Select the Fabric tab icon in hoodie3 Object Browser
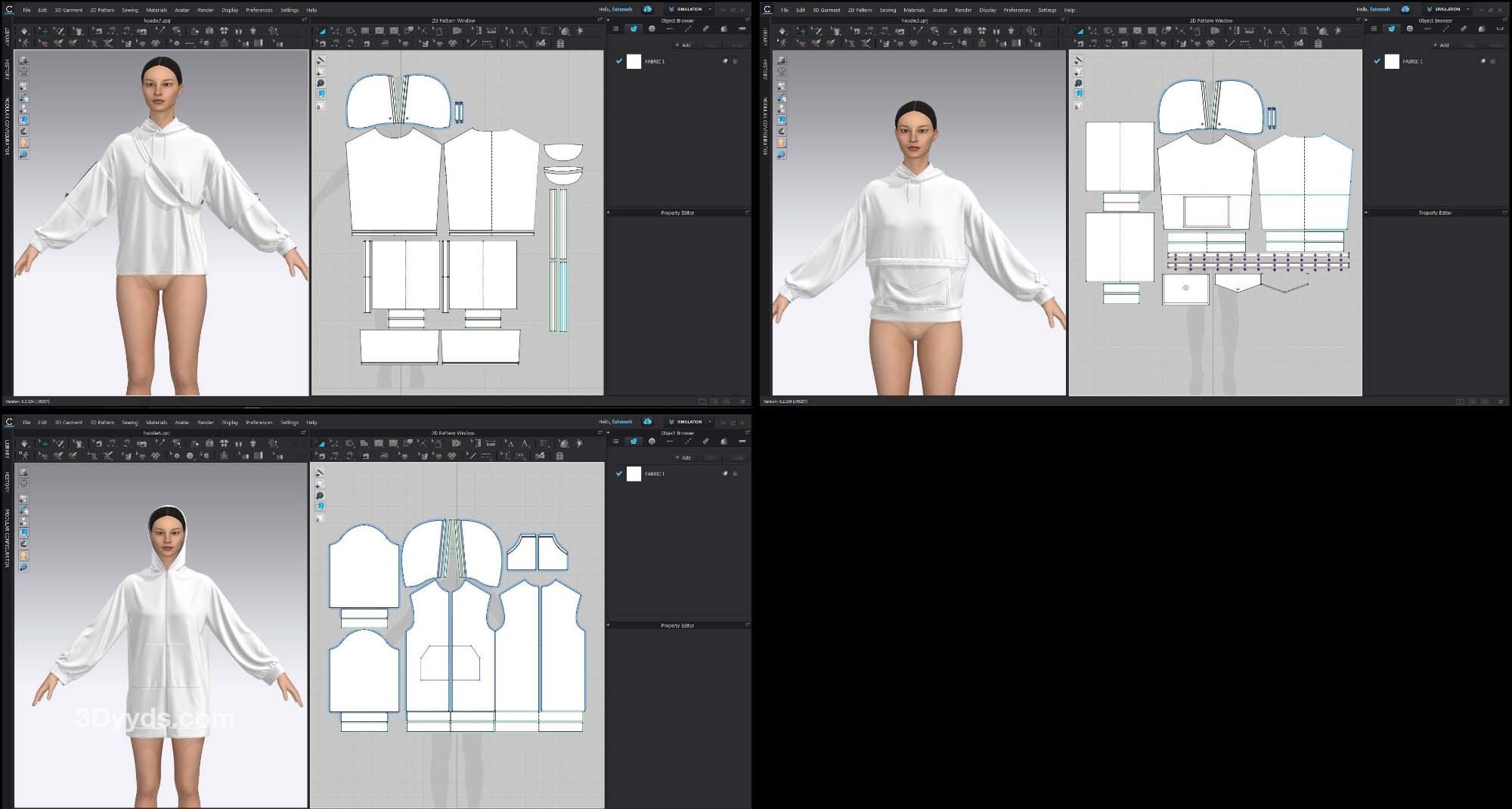 1392,29
